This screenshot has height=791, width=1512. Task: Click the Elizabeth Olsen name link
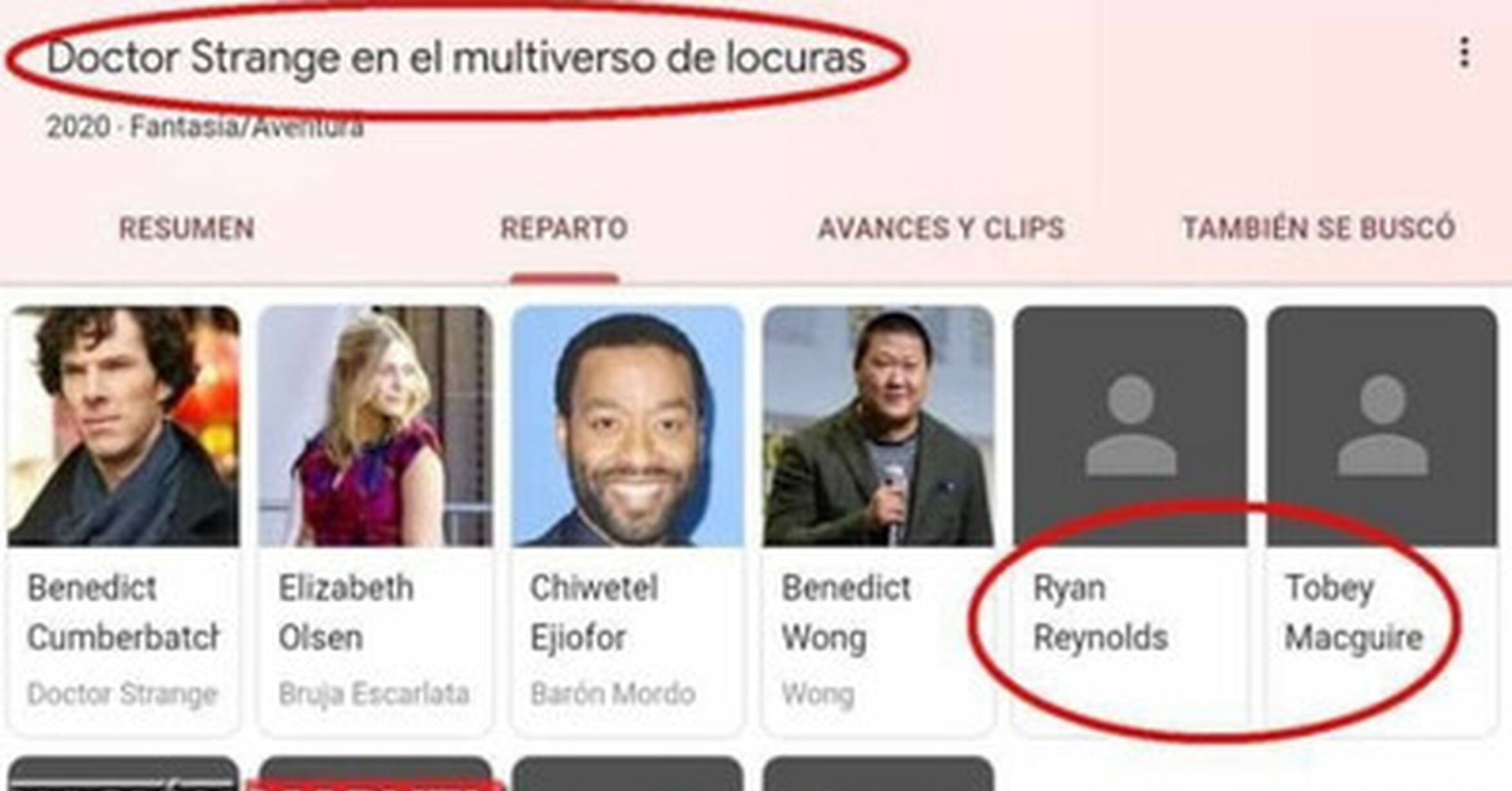[346, 613]
